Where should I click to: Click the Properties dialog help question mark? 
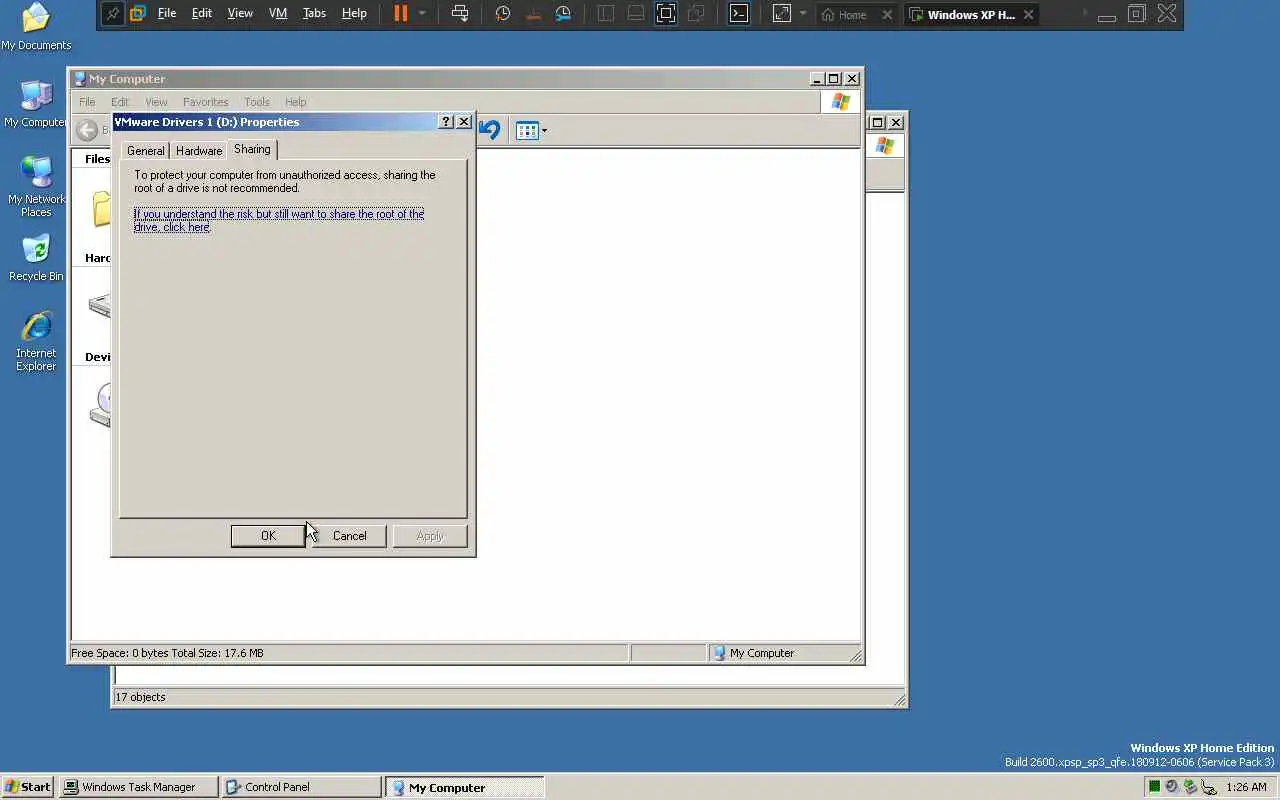coord(446,122)
